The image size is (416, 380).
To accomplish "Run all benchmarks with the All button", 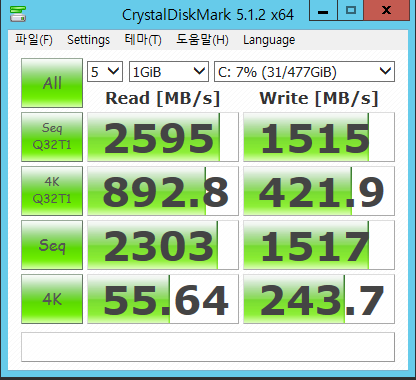I will coord(52,83).
